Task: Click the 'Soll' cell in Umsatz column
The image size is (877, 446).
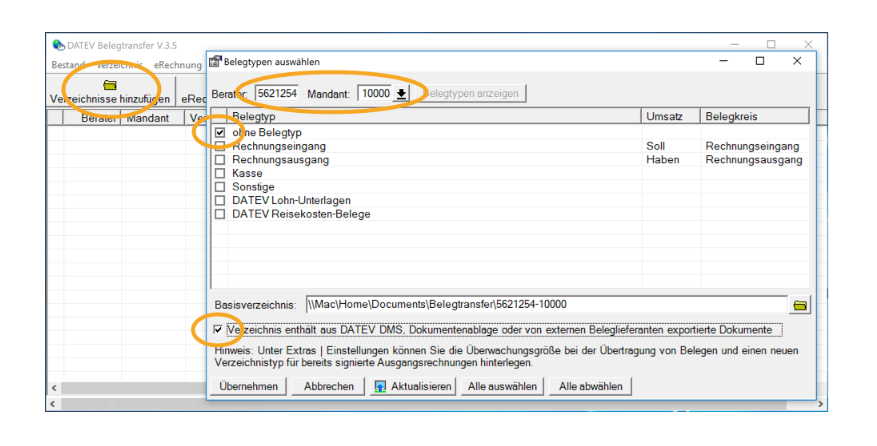Action: 656,146
